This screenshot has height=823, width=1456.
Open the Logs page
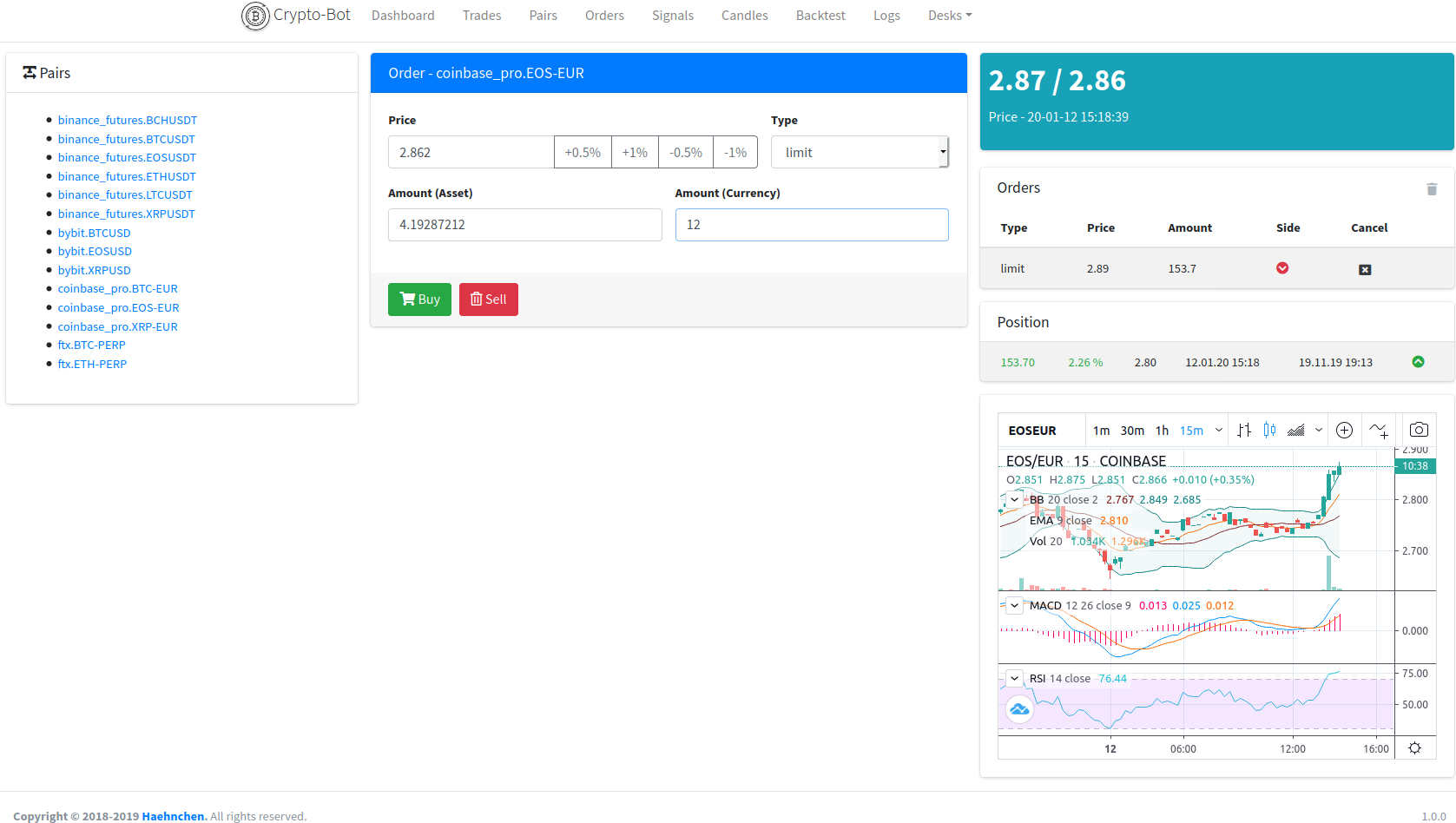tap(886, 16)
